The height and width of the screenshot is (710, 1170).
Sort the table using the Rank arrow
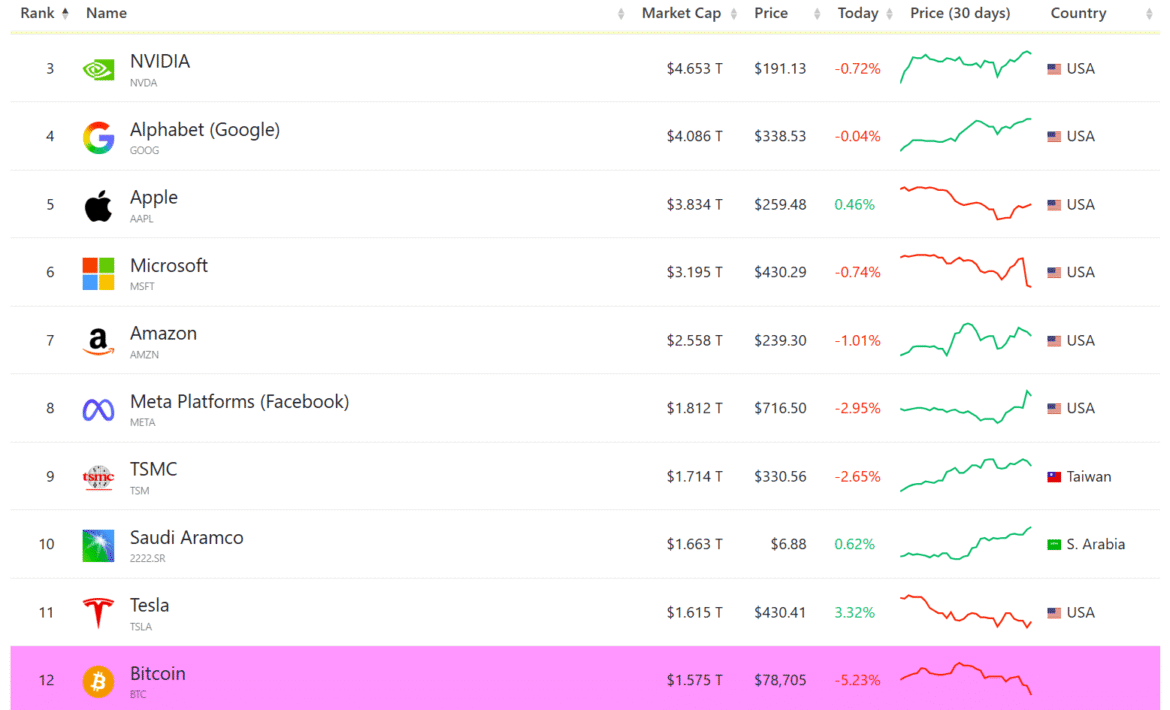click(65, 12)
